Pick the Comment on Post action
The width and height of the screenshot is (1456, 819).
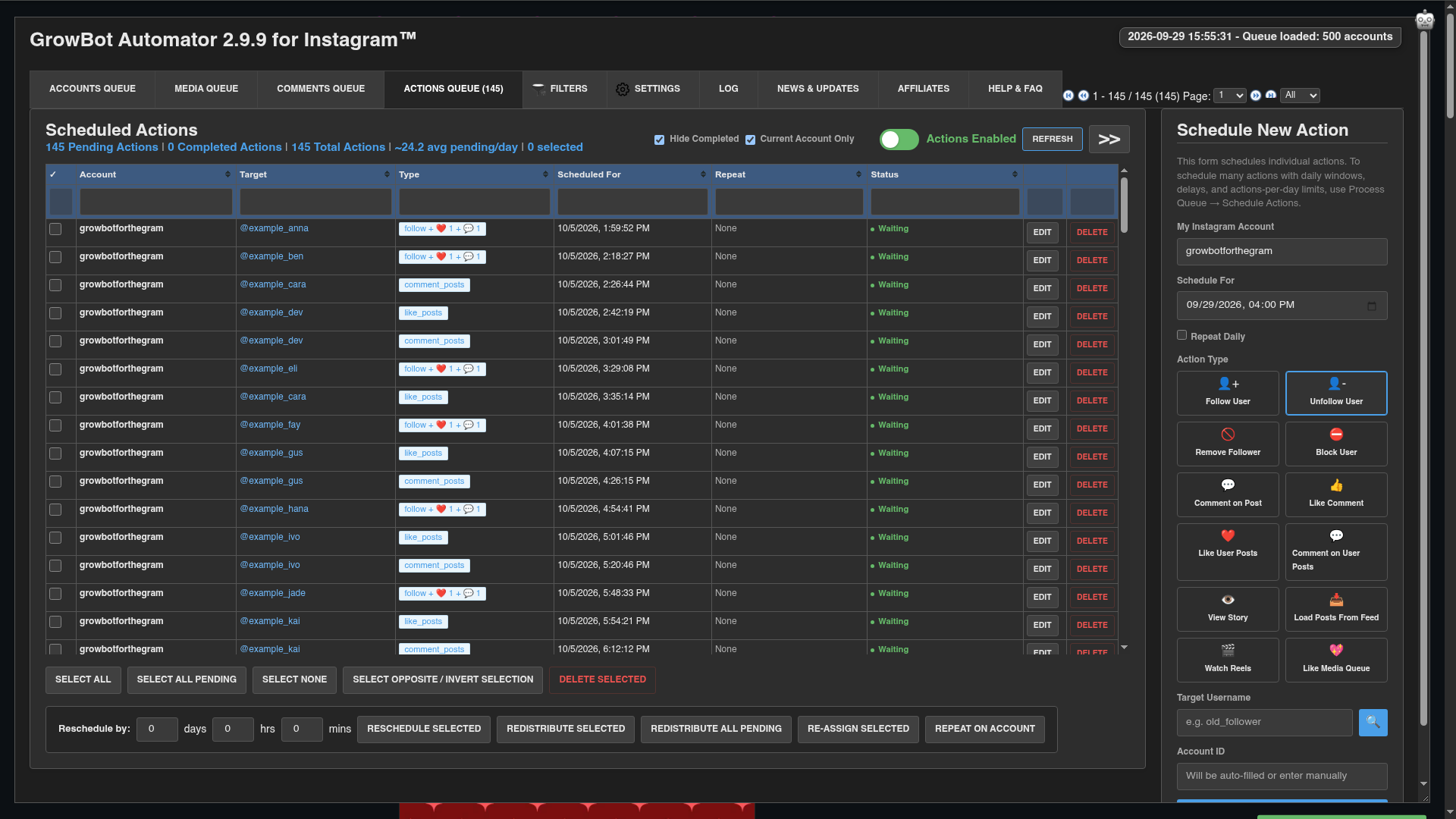tap(1228, 494)
